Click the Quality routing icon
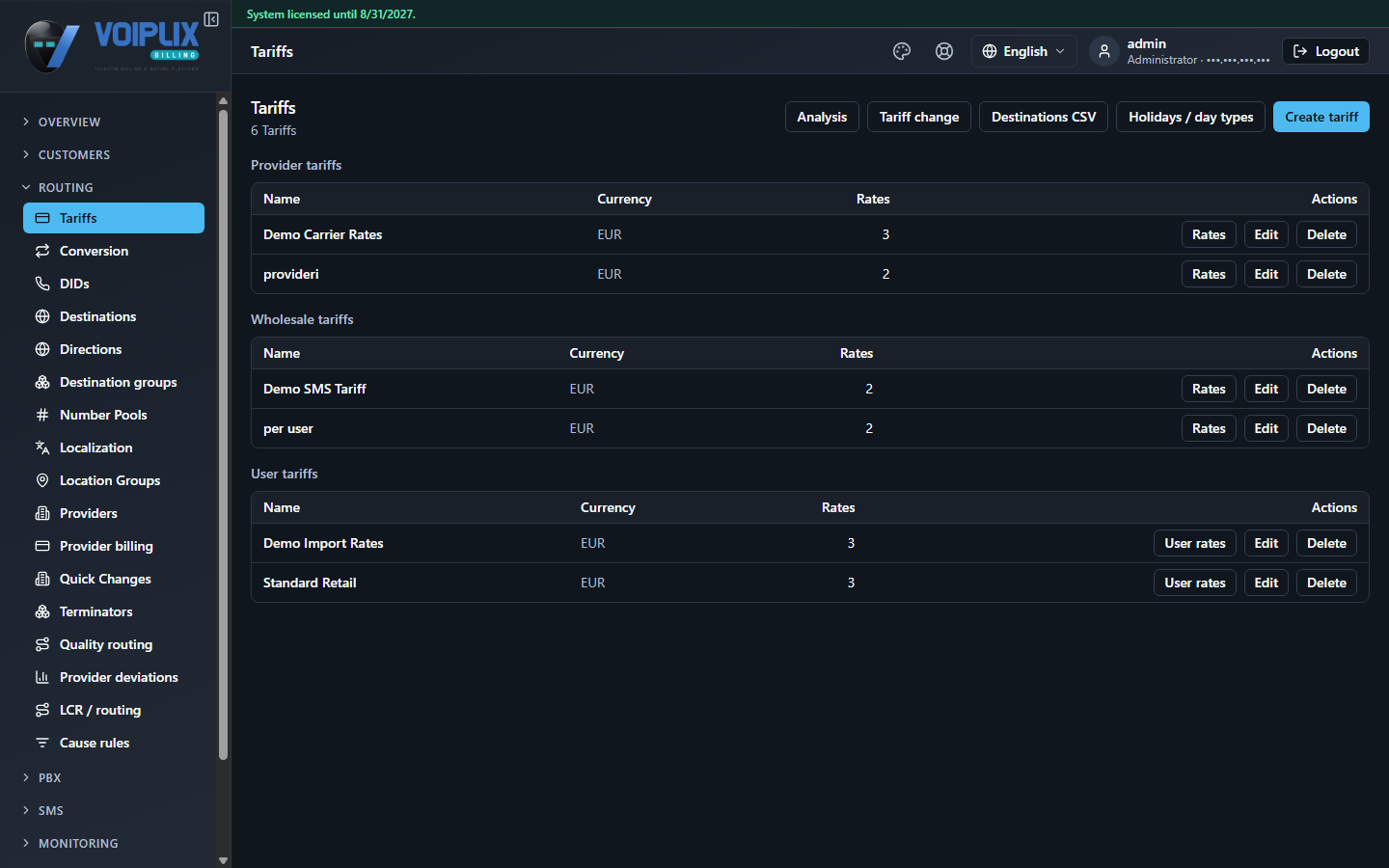 point(42,644)
